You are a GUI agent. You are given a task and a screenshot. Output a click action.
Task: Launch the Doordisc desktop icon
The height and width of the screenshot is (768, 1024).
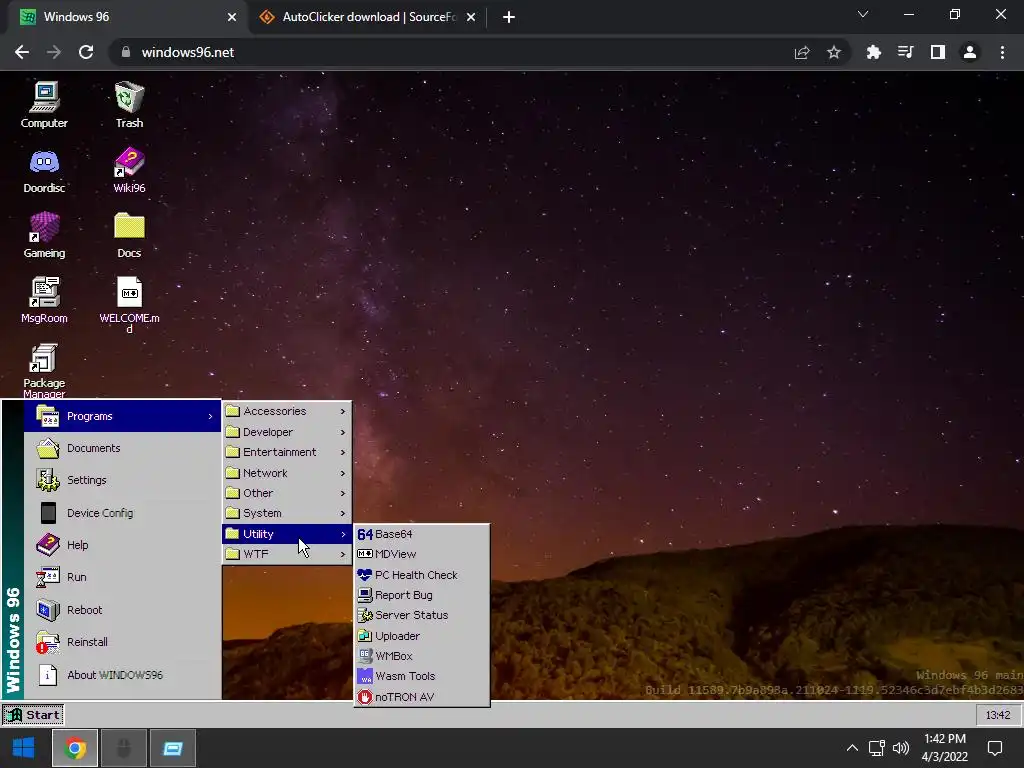[44, 170]
